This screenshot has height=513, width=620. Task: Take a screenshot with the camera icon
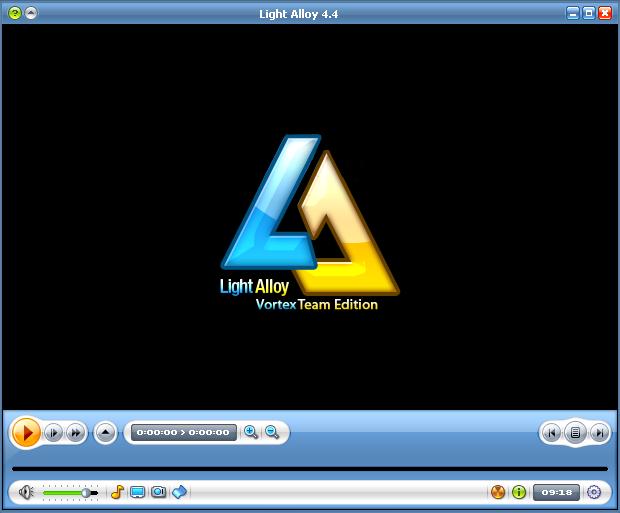[x=158, y=492]
